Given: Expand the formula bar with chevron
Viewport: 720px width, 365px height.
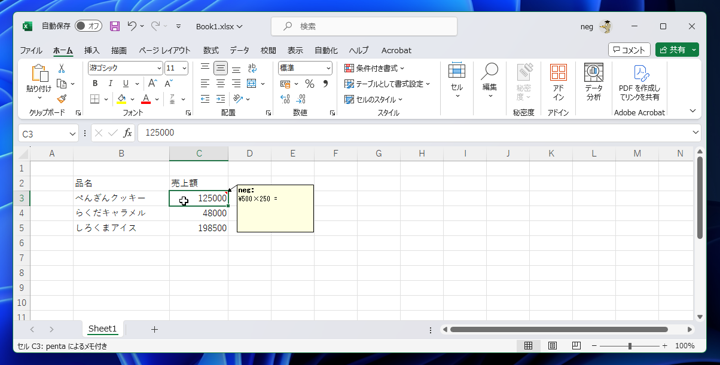Looking at the screenshot, I should click(695, 133).
